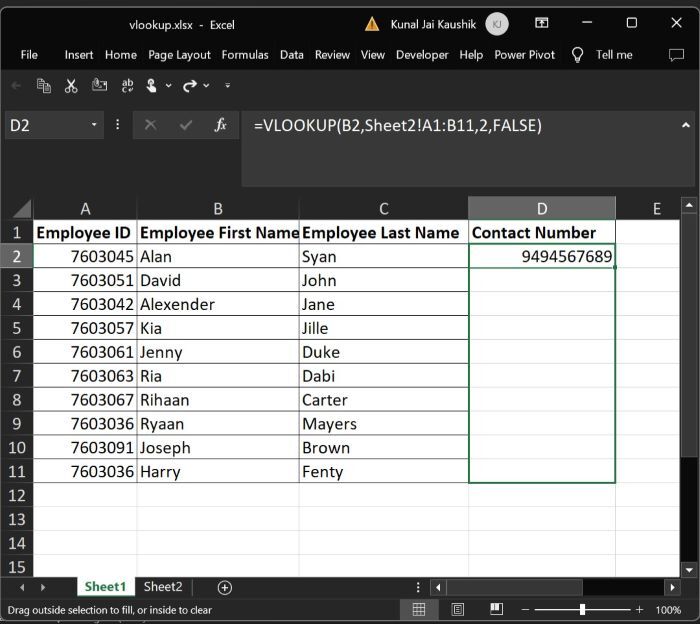Click the Copy icon in quick access toolbar
Image resolution: width=700 pixels, height=624 pixels.
(x=43, y=85)
